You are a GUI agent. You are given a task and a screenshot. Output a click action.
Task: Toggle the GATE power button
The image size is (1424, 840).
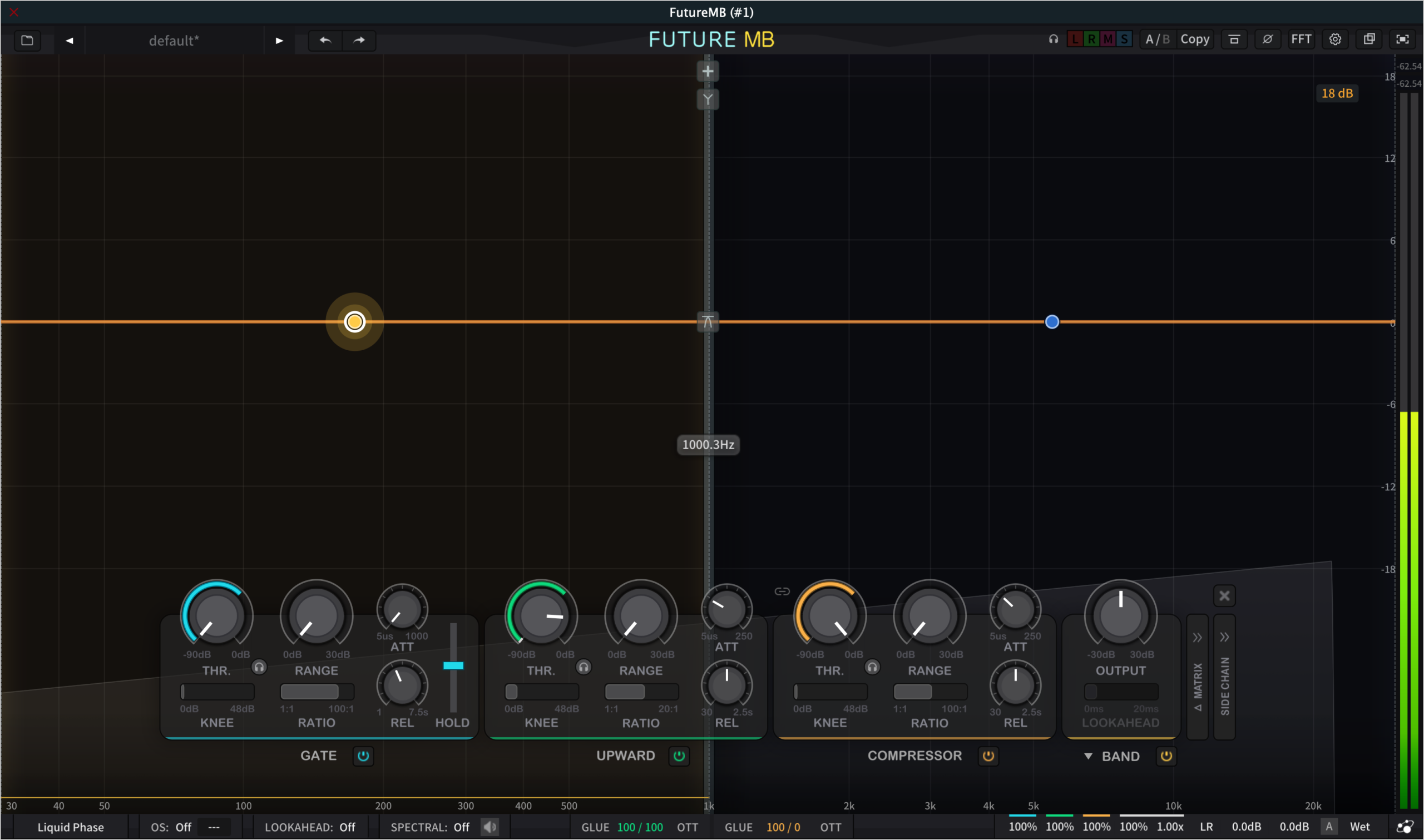point(363,756)
